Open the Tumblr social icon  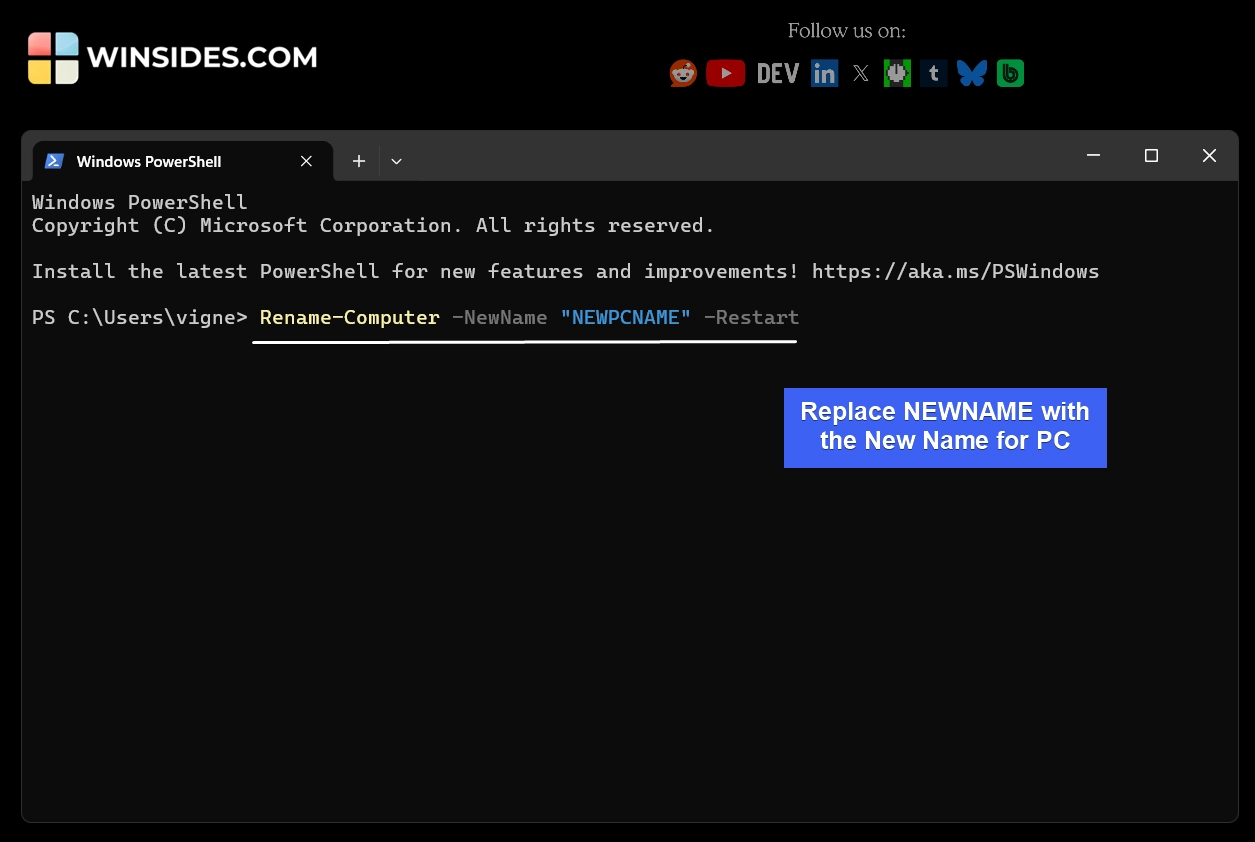[x=933, y=72]
